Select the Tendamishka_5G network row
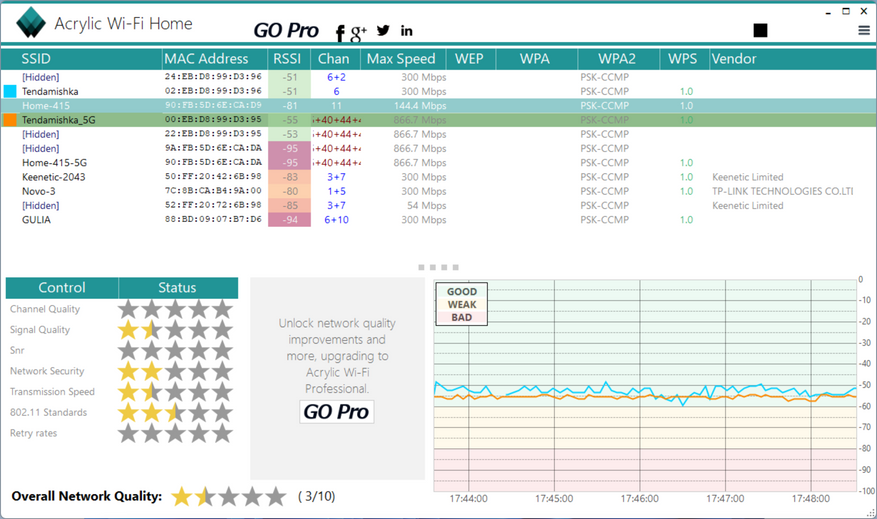This screenshot has width=877, height=519. (x=438, y=120)
